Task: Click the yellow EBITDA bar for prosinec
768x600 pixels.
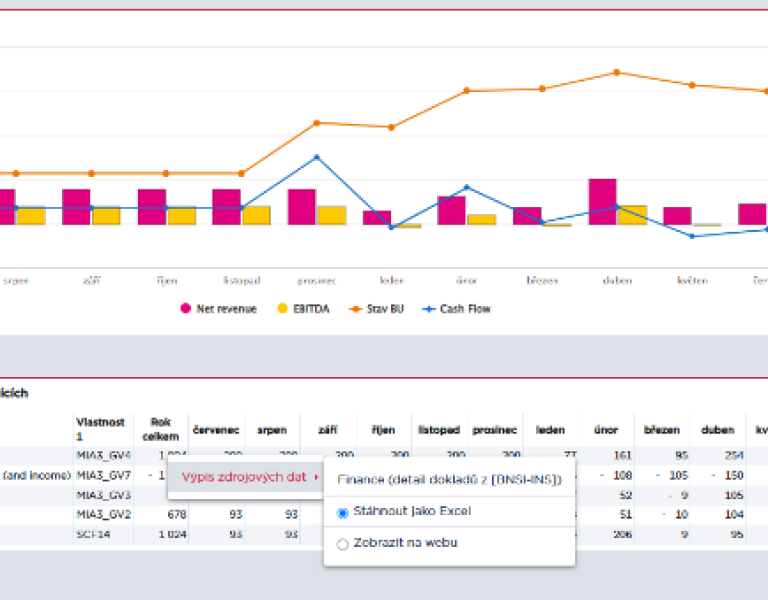Action: (331, 215)
